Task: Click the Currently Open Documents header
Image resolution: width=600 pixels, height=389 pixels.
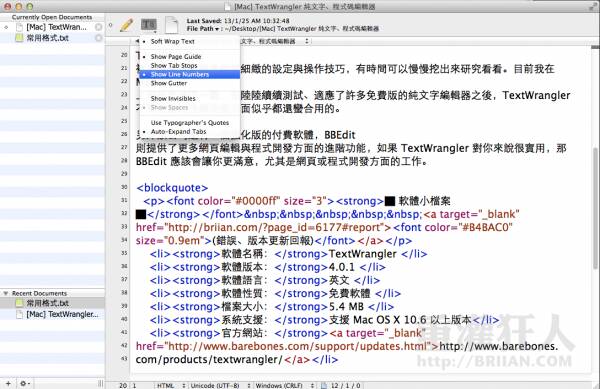Action: [52, 17]
